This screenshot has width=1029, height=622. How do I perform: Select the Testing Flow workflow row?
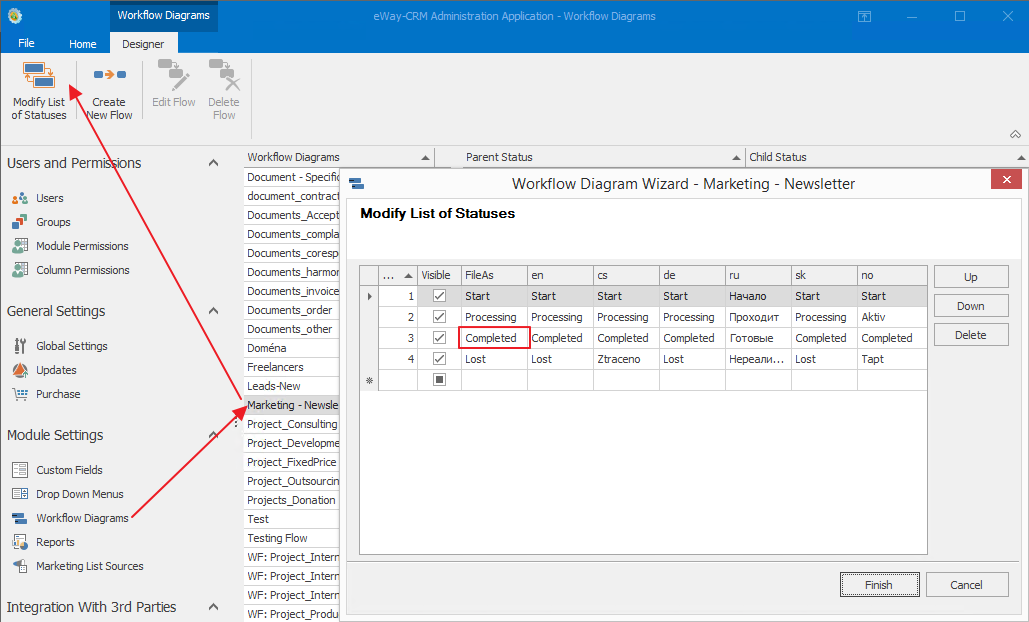click(292, 538)
